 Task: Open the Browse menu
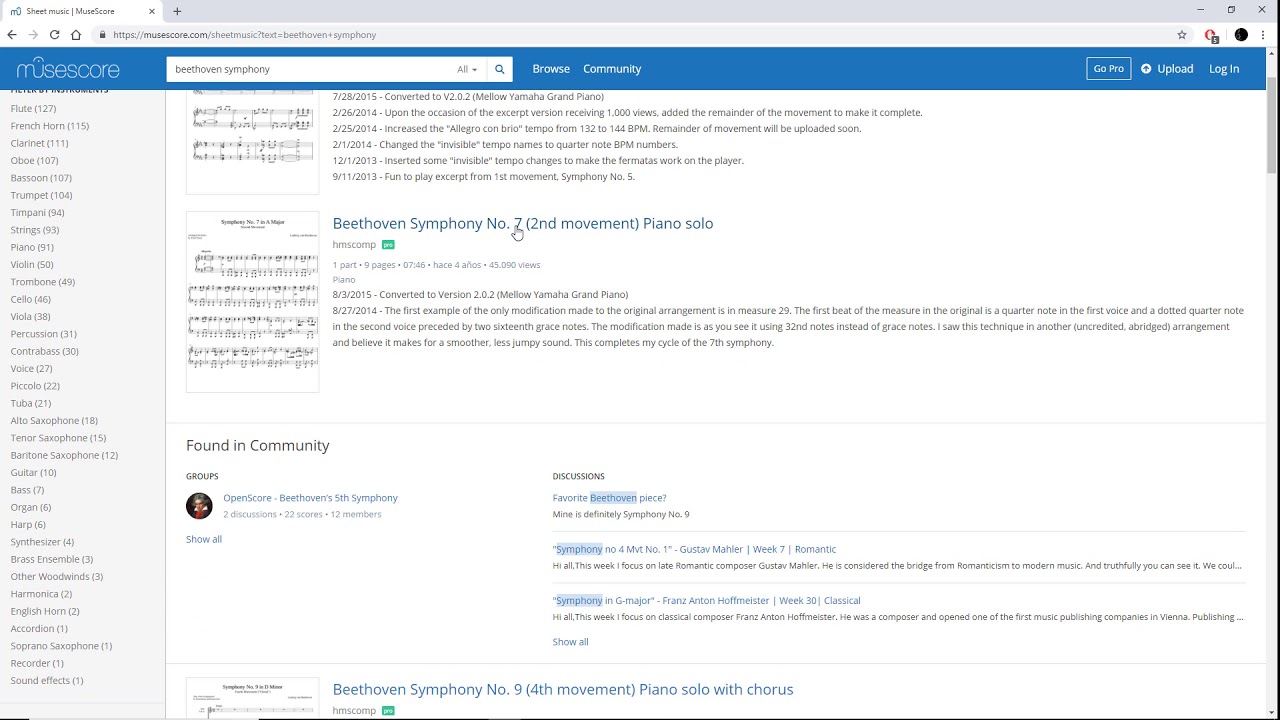click(551, 69)
